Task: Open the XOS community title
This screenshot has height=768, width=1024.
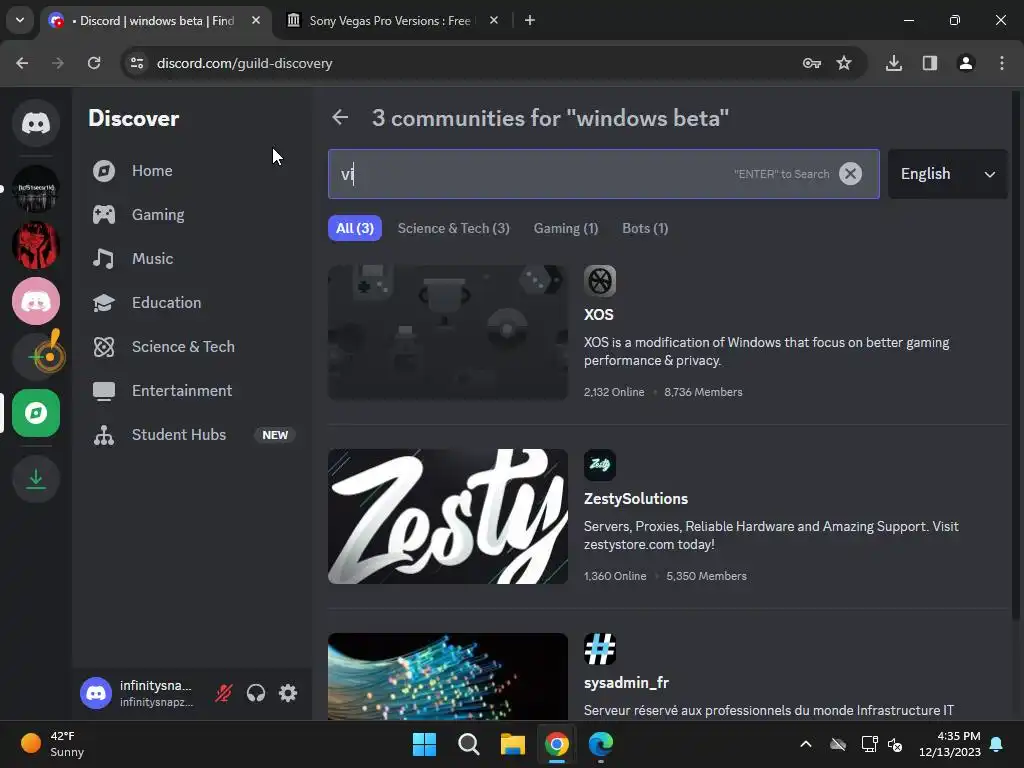Action: click(599, 315)
